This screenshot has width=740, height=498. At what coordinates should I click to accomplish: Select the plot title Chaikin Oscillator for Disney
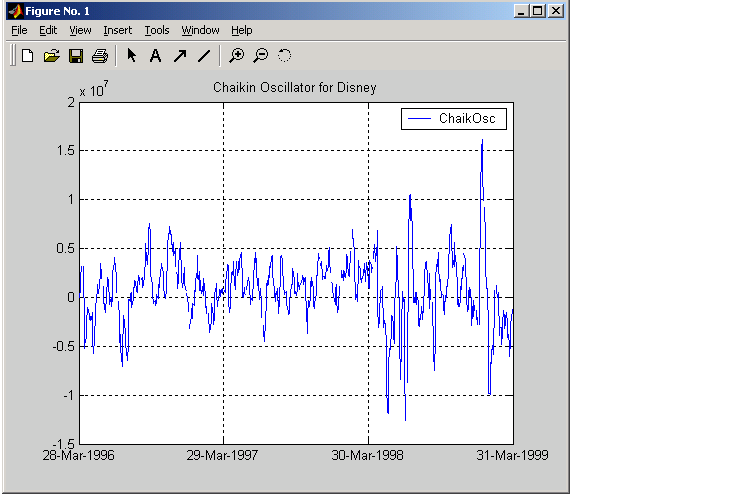[x=295, y=88]
